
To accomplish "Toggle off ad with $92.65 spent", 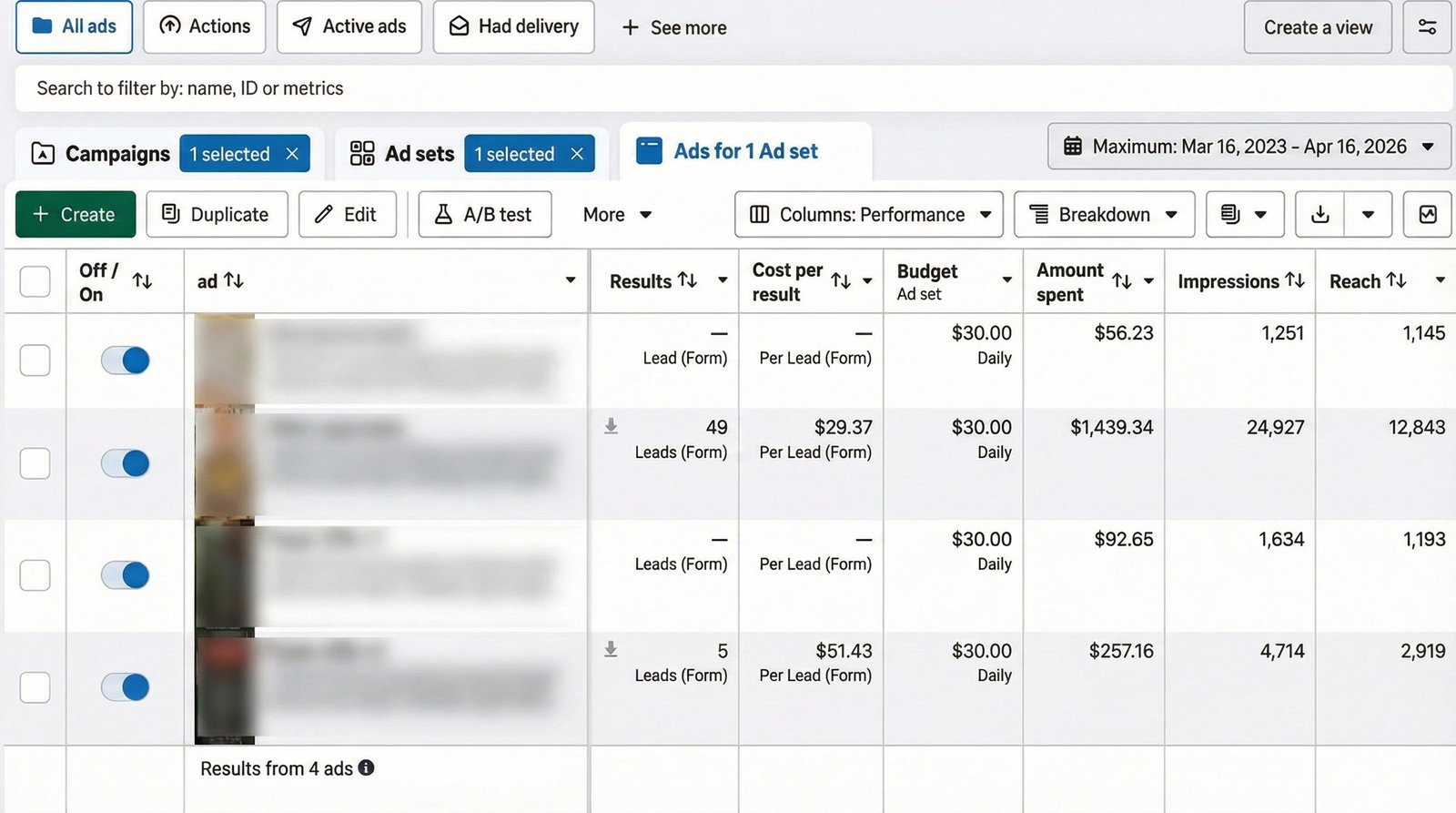I will (x=126, y=575).
